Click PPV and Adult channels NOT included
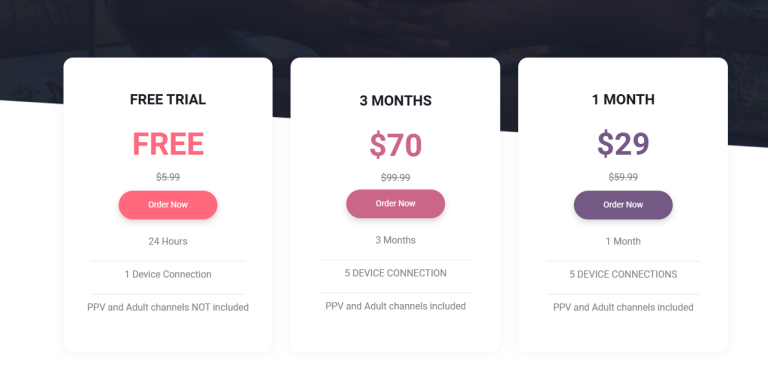The image size is (768, 391). pos(168,307)
